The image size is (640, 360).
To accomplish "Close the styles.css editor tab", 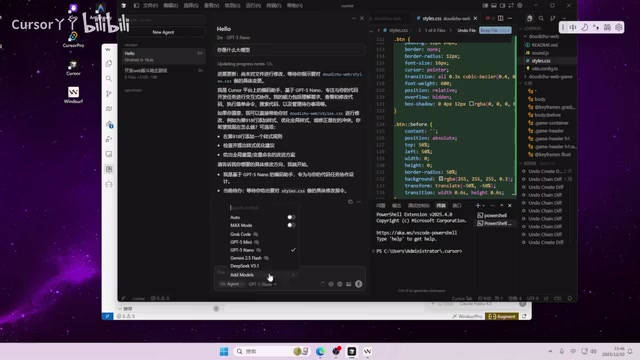I will pyautogui.click(x=475, y=18).
